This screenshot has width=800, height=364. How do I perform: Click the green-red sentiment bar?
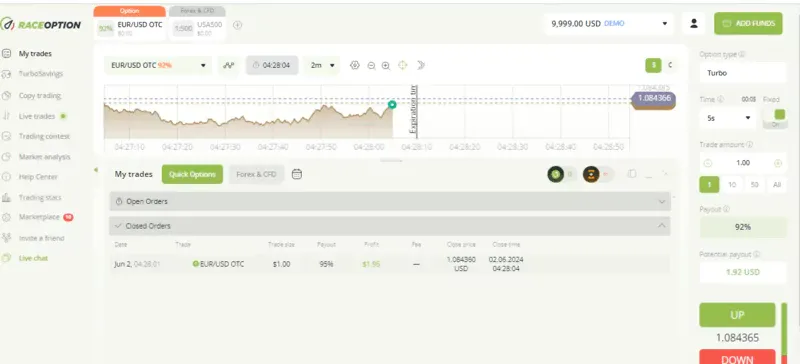coord(784,333)
